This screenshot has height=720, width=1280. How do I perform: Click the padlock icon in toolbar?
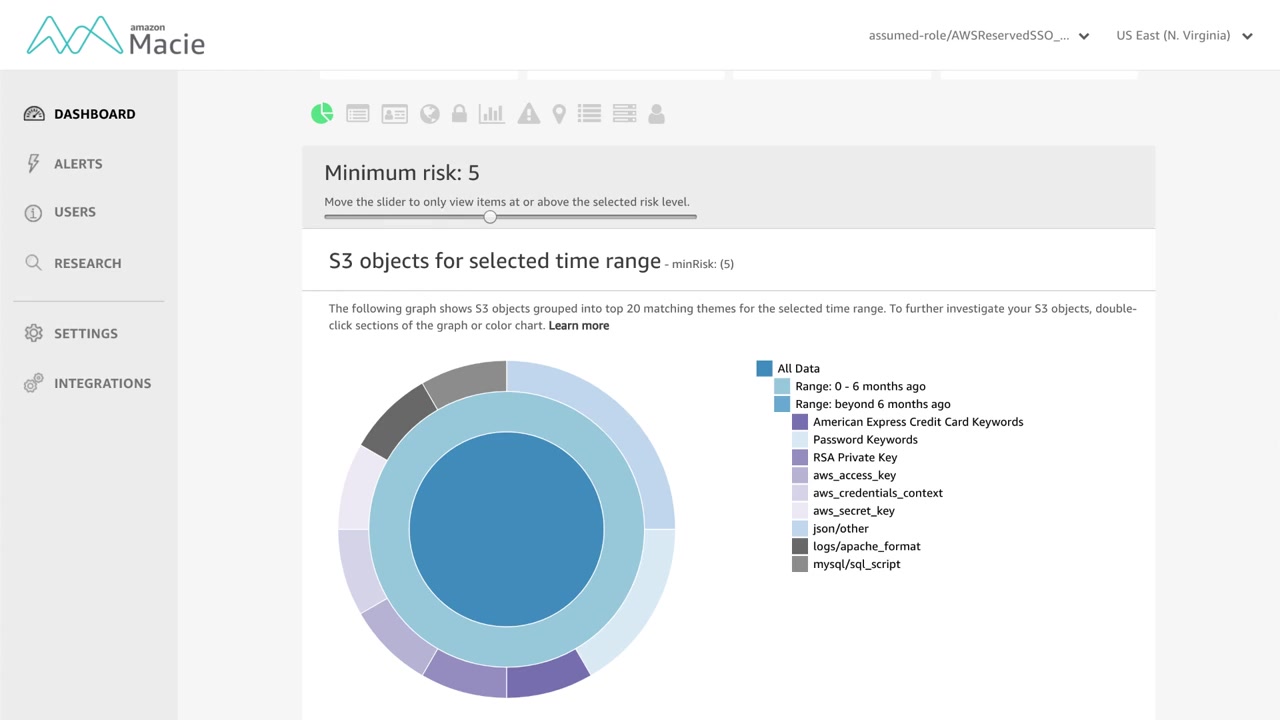[x=459, y=114]
